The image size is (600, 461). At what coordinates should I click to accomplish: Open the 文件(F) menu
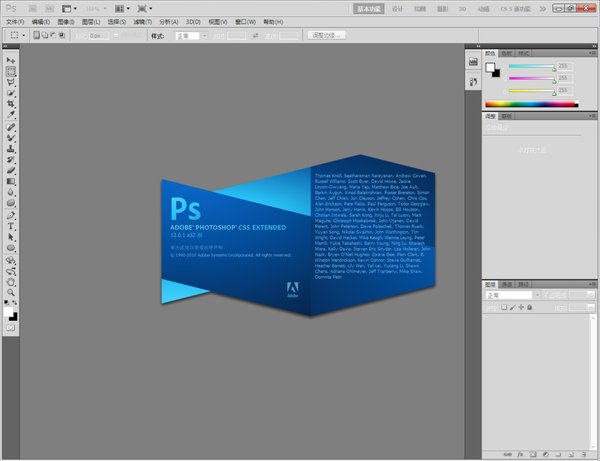pos(14,20)
